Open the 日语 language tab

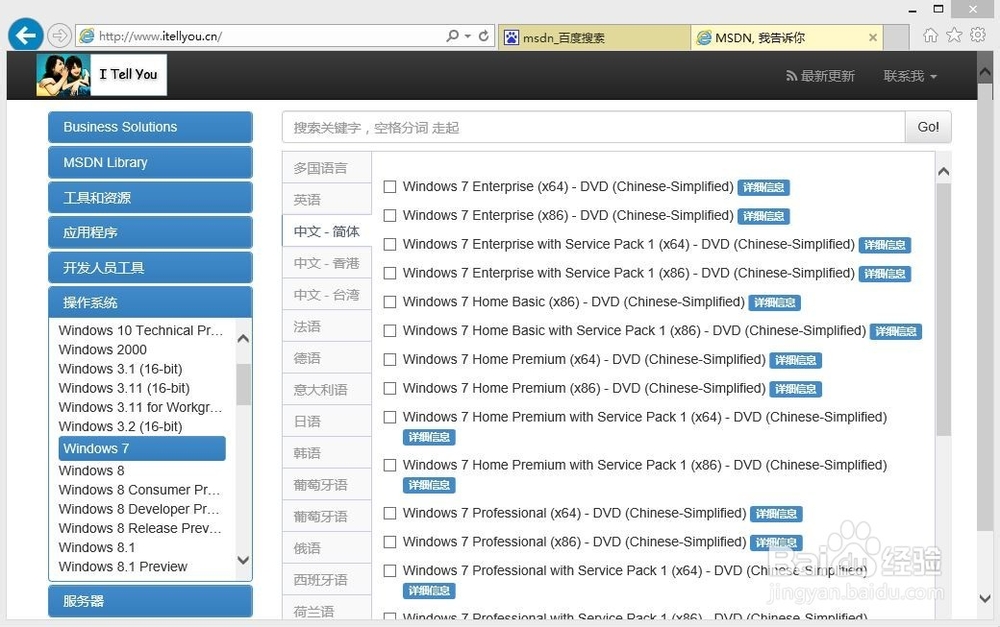[x=327, y=421]
